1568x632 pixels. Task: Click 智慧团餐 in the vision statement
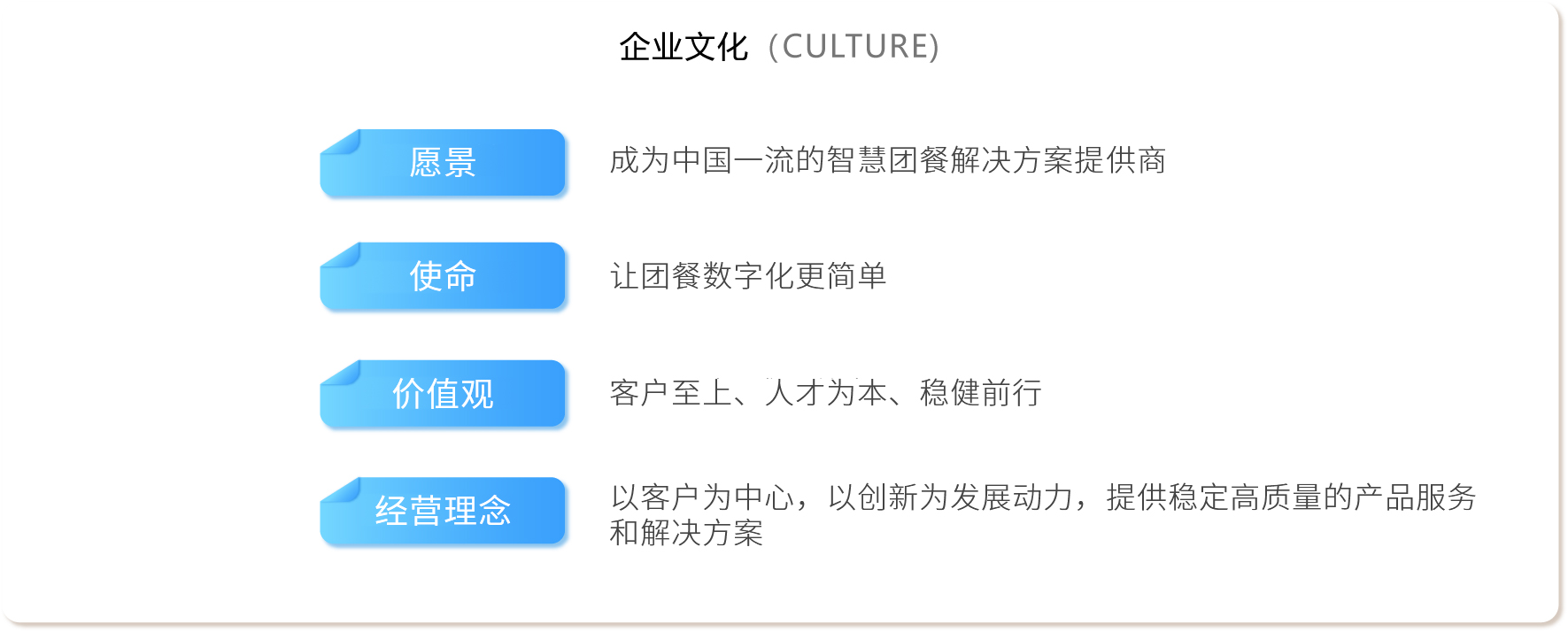pos(887,161)
